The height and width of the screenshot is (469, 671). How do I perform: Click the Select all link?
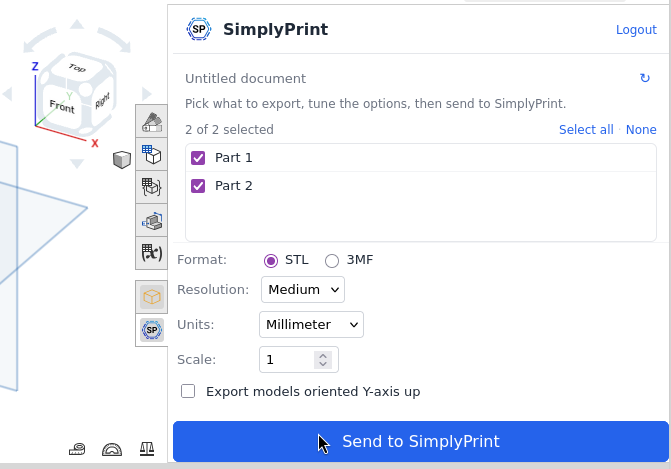click(586, 130)
